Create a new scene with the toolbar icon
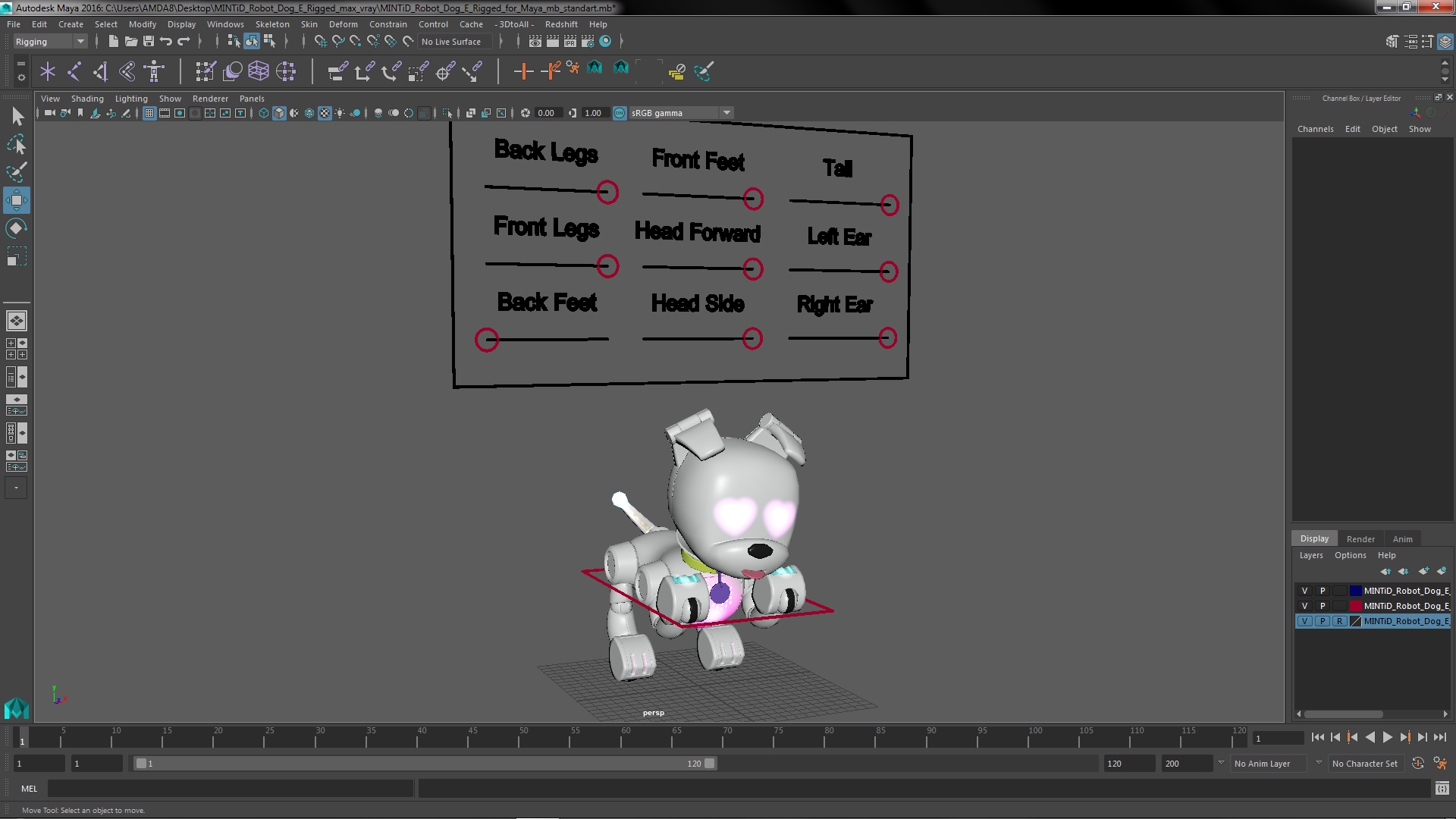1456x819 pixels. (113, 42)
